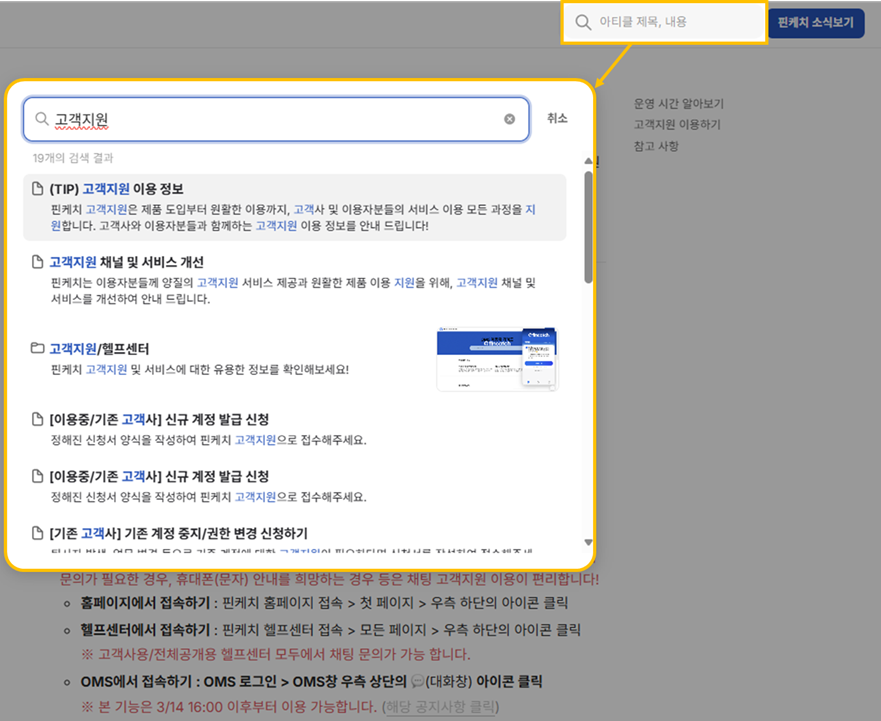Screen dimensions: 881x721
Task: Click the scrollbar up arrow in results
Action: pos(588,161)
